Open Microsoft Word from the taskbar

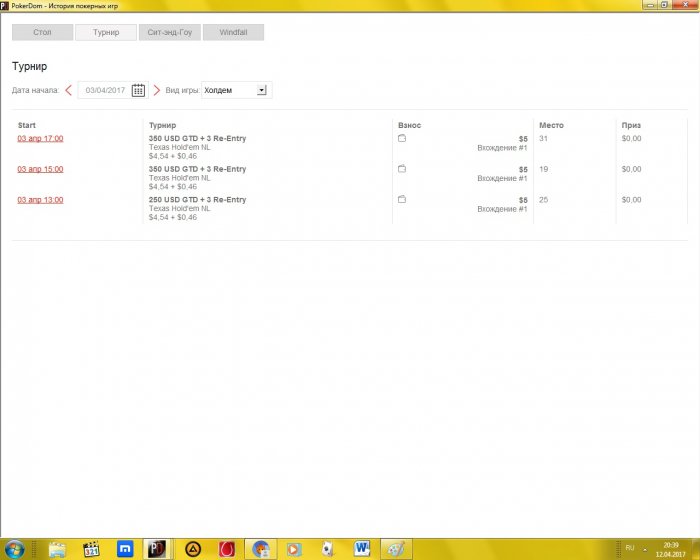pyautogui.click(x=361, y=548)
